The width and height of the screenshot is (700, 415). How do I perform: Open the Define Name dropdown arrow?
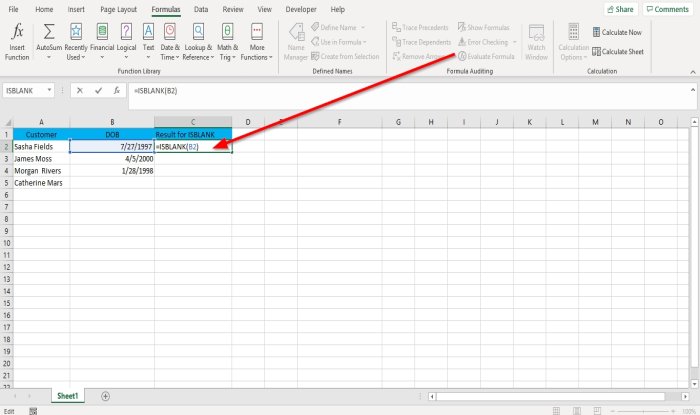point(362,27)
